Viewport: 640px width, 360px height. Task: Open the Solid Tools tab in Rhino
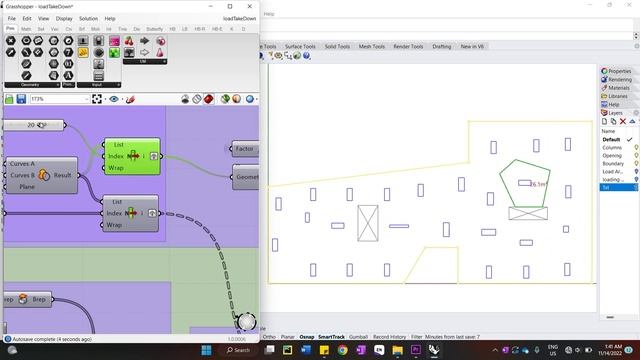(337, 47)
